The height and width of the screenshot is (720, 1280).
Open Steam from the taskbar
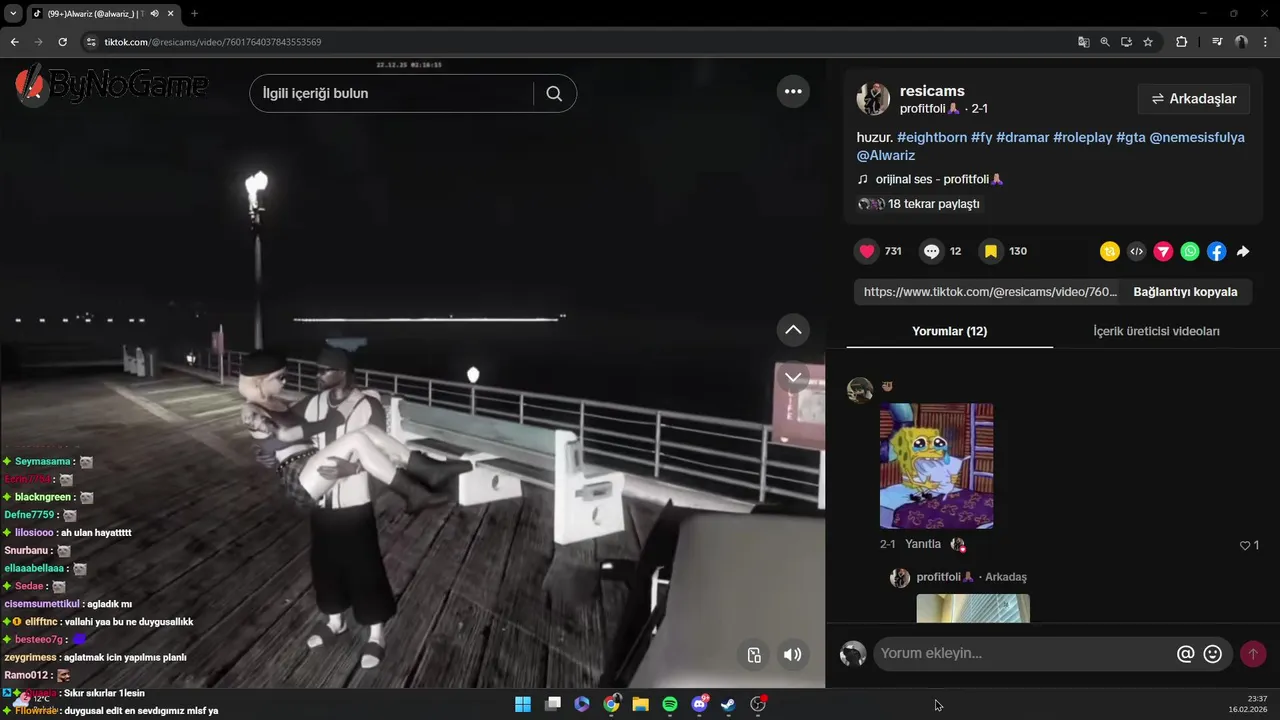coord(728,704)
